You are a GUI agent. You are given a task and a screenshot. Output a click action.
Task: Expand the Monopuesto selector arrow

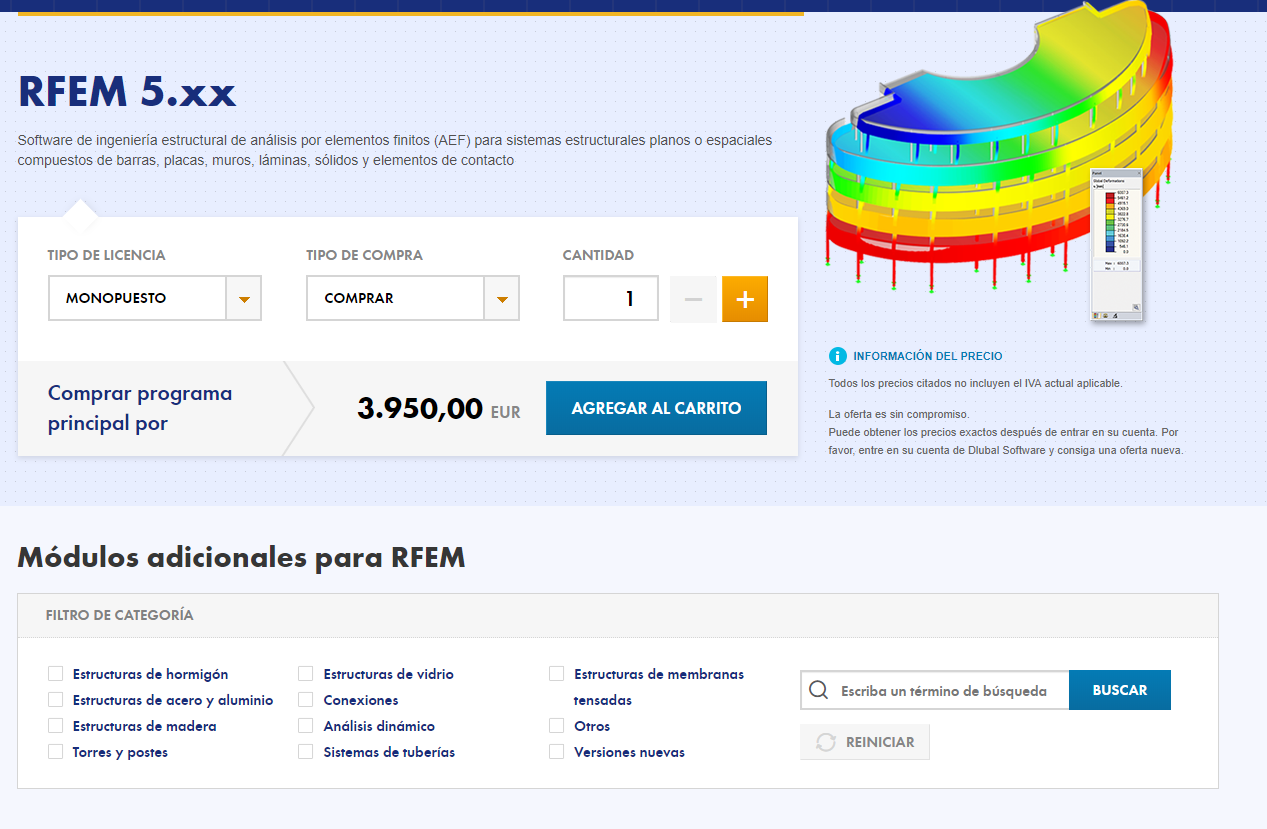(245, 298)
